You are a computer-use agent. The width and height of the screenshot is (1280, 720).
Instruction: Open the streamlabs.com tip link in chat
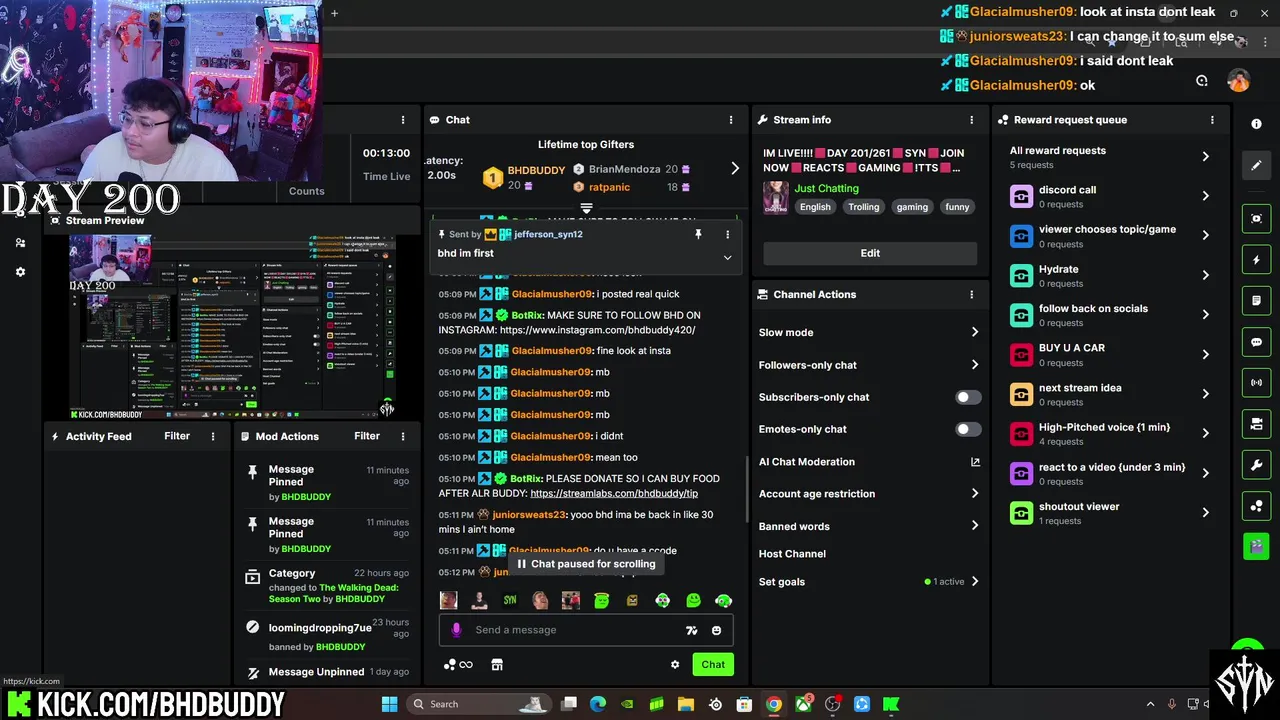614,493
